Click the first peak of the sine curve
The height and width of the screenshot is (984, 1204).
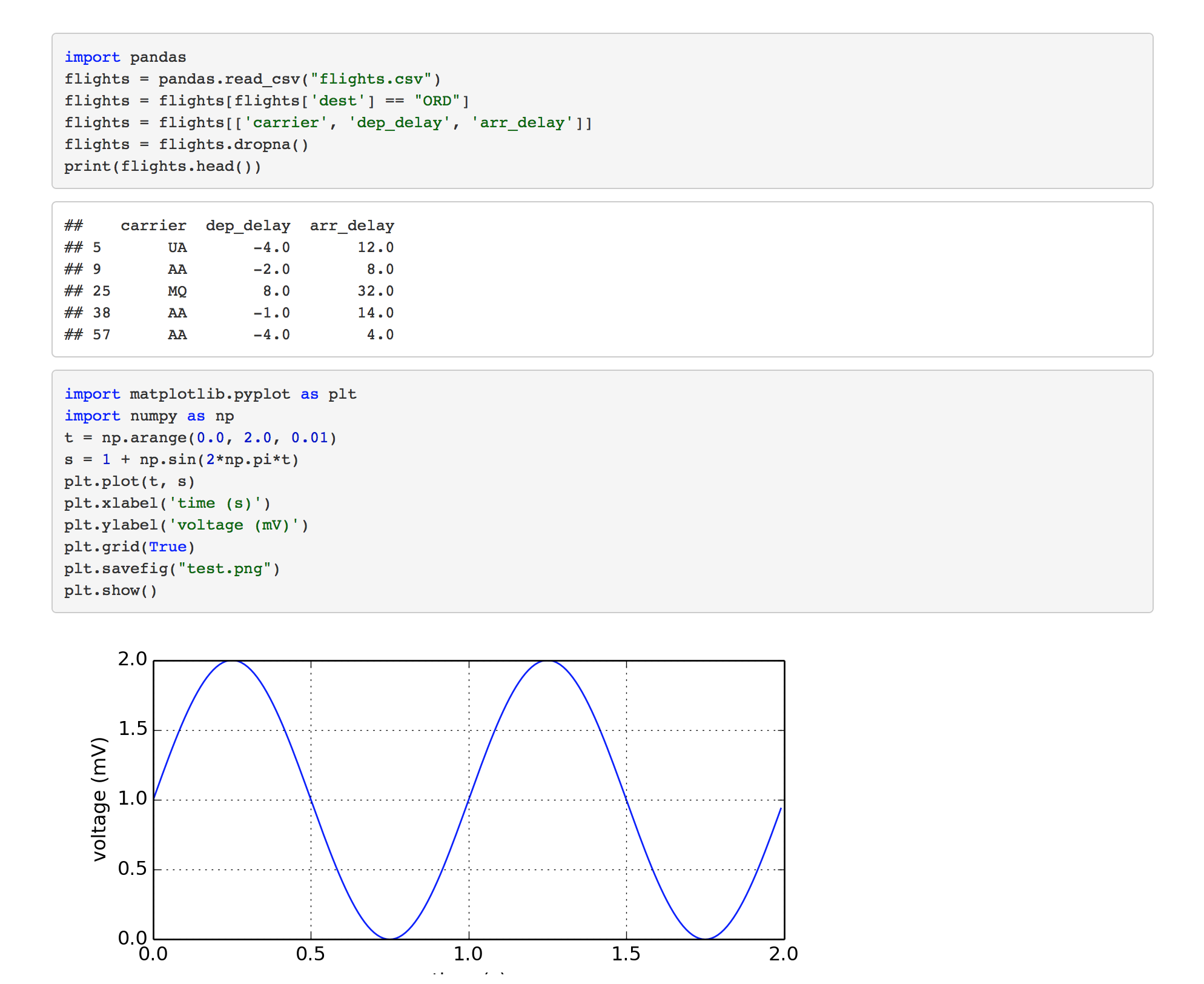pyautogui.click(x=232, y=661)
